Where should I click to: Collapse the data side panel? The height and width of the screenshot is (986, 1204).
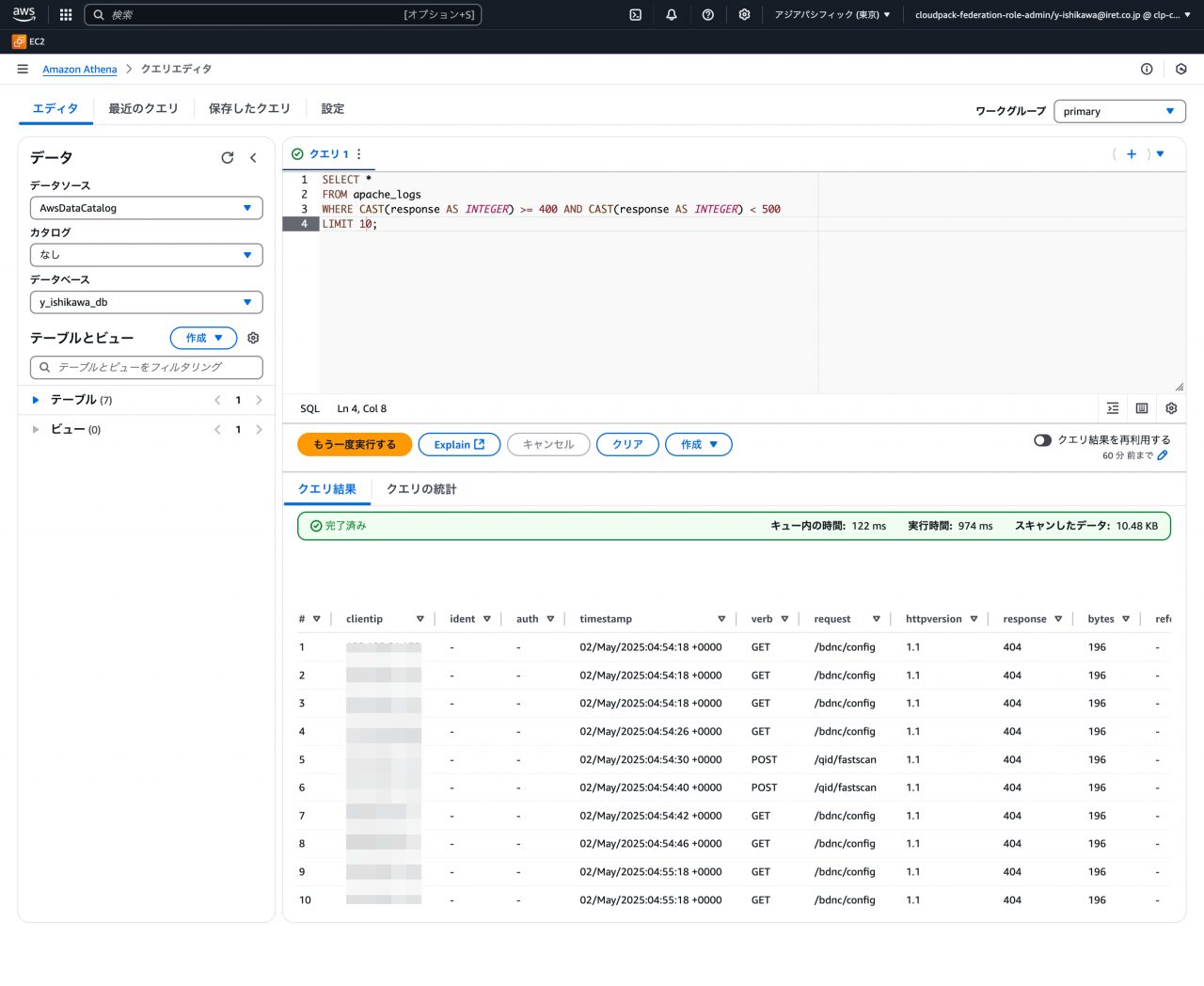tap(253, 157)
